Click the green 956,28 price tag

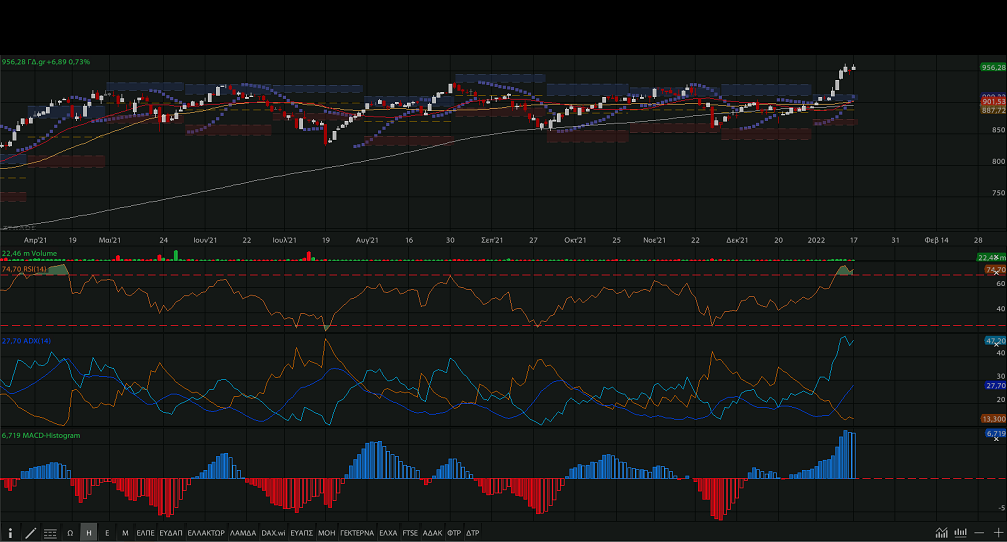pyautogui.click(x=992, y=67)
